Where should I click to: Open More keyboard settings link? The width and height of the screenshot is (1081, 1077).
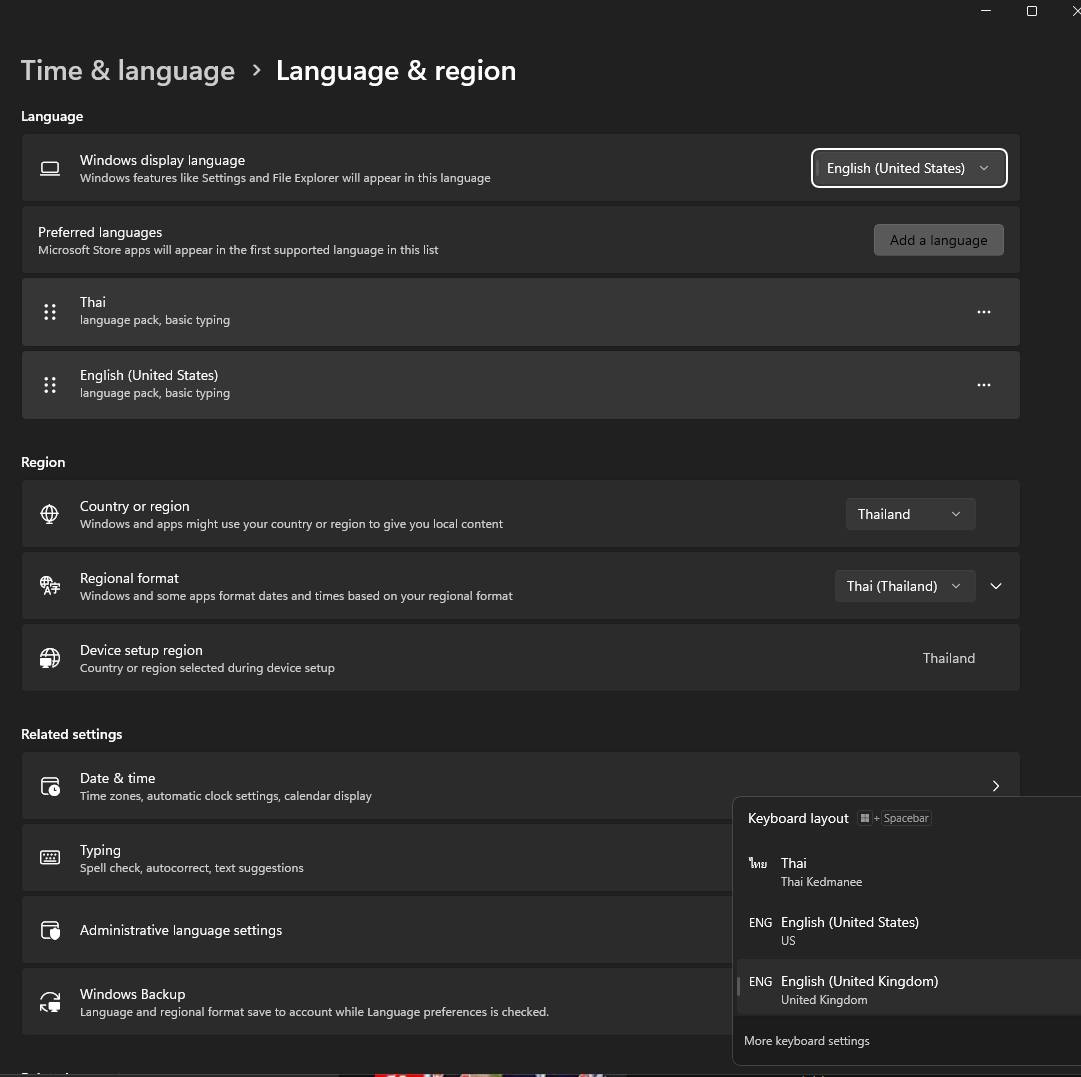point(807,1041)
